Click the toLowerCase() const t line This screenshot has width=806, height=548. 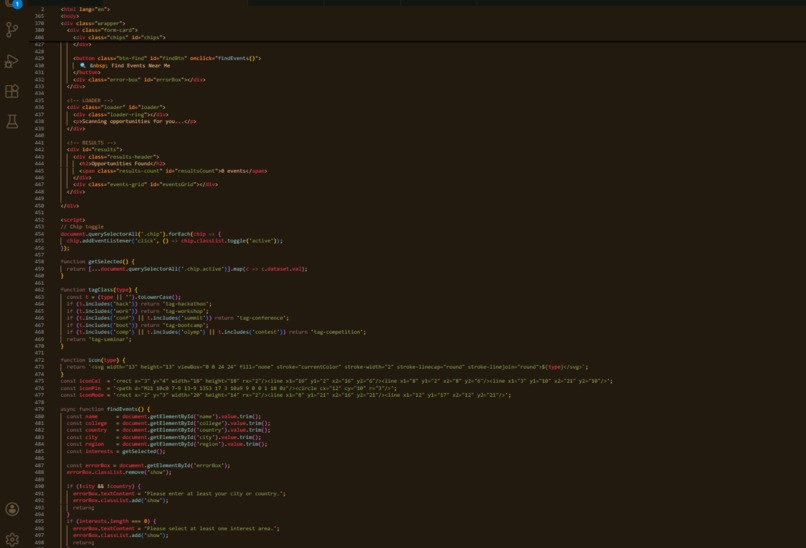coord(123,297)
